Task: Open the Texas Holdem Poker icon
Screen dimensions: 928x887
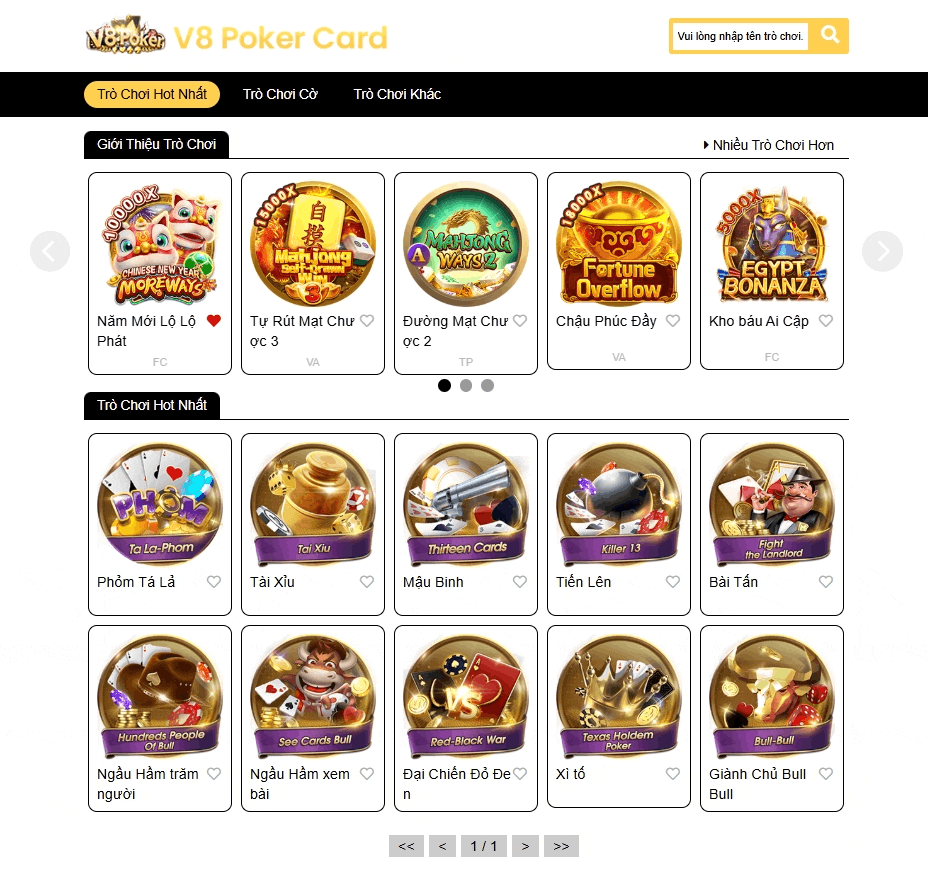Action: click(x=618, y=696)
